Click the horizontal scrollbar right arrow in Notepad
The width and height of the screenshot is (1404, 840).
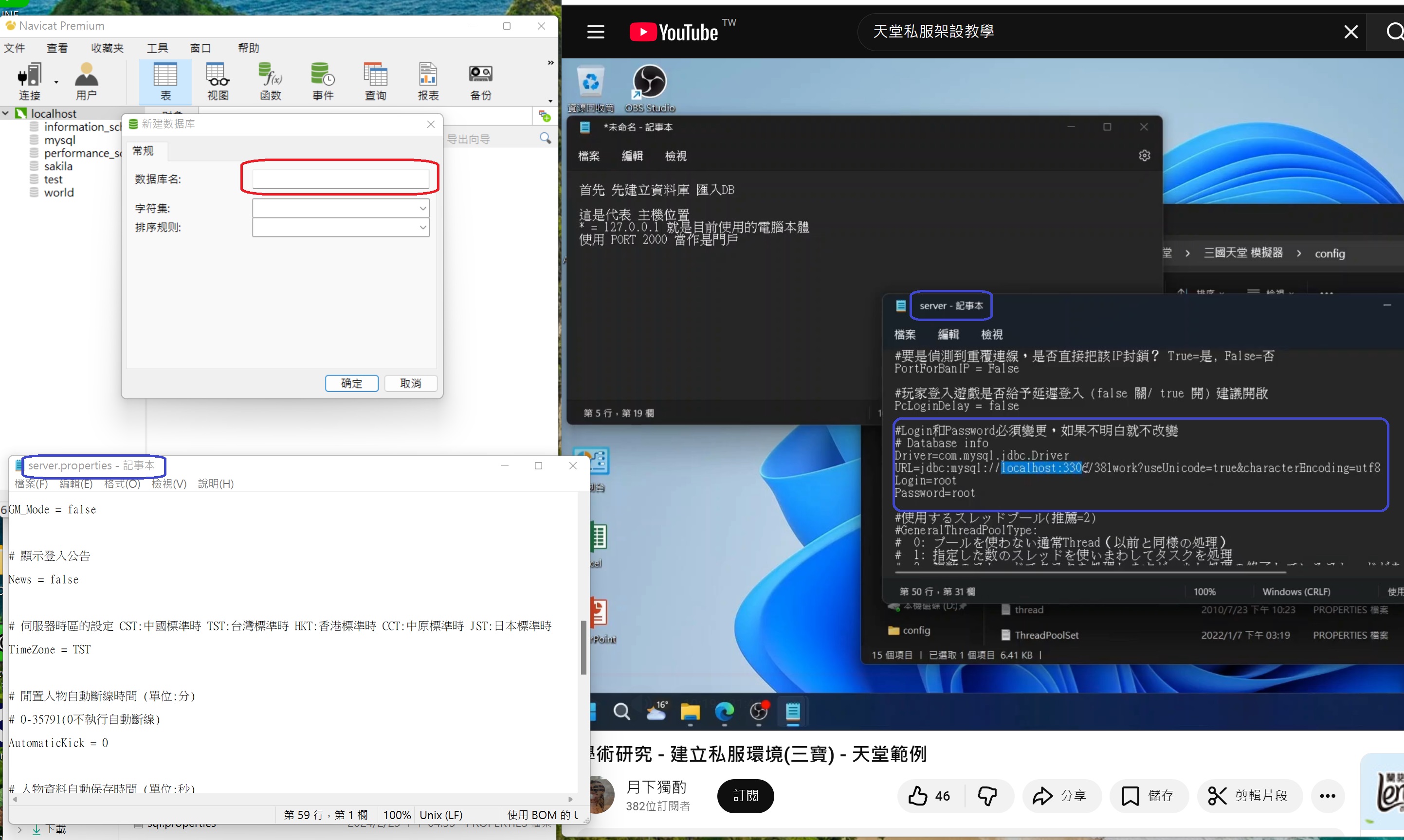click(x=570, y=799)
